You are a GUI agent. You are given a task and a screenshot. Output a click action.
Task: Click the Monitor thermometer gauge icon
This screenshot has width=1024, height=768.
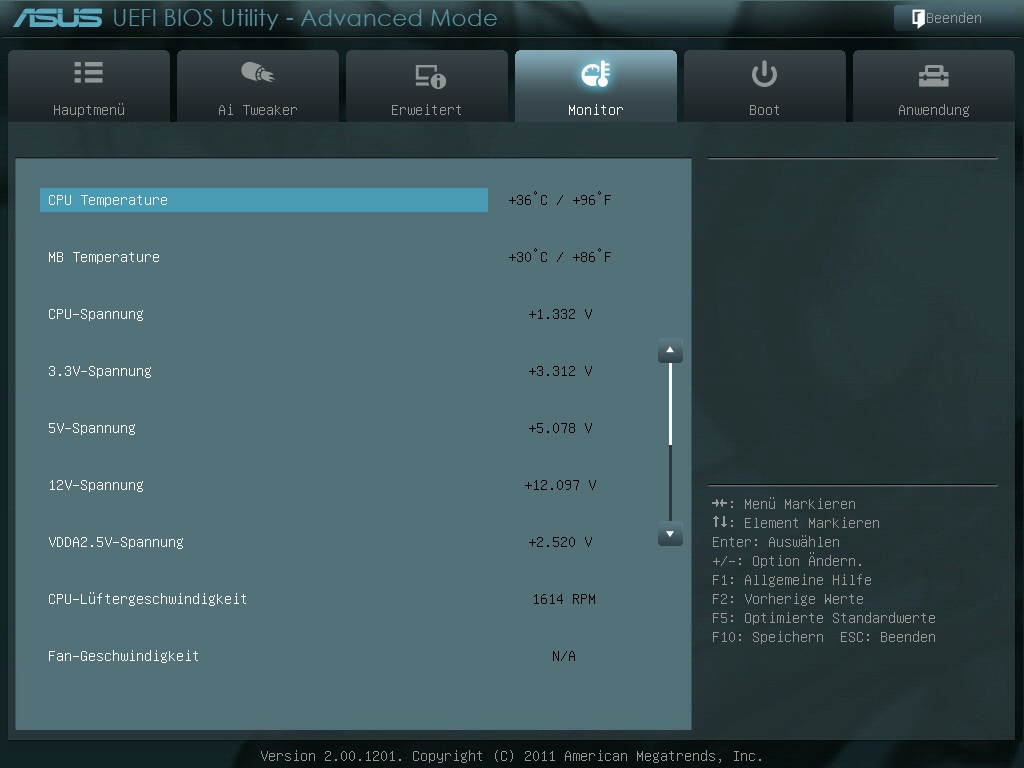pyautogui.click(x=596, y=74)
